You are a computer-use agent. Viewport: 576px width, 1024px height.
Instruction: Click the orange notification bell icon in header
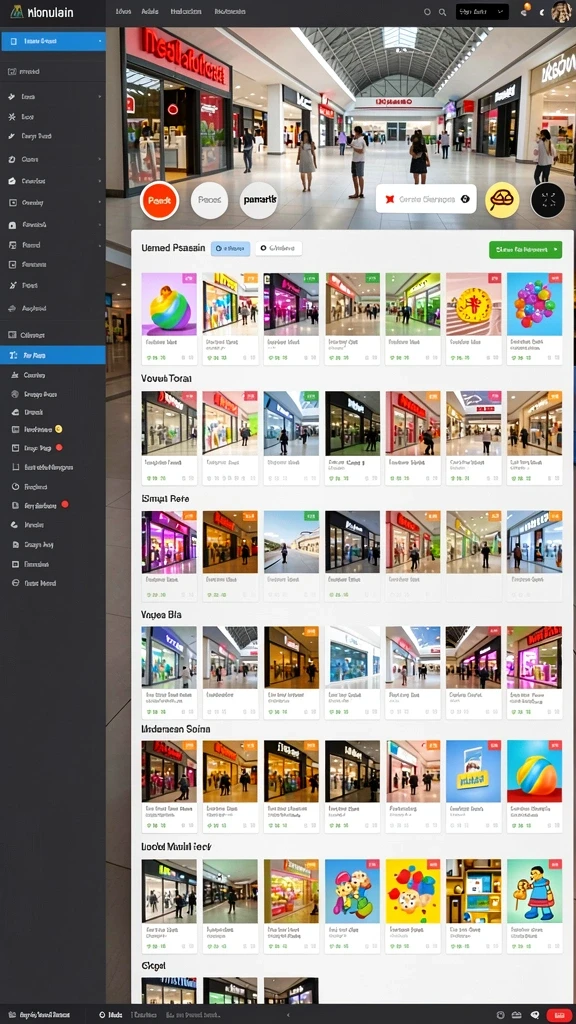[x=526, y=9]
